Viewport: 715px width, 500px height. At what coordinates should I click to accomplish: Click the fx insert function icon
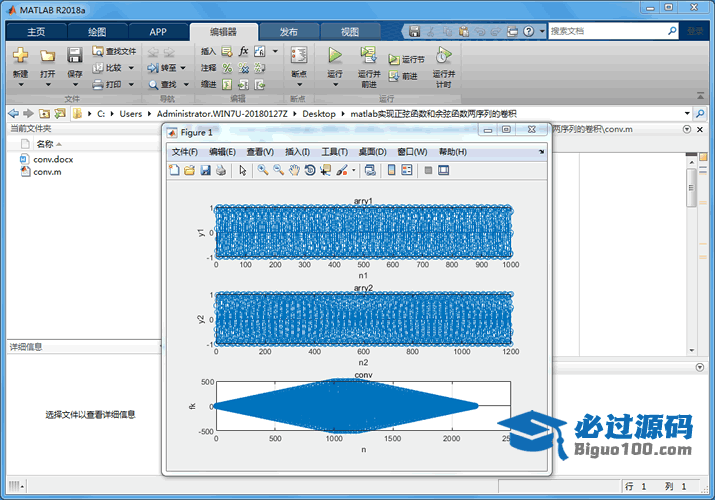[x=244, y=51]
